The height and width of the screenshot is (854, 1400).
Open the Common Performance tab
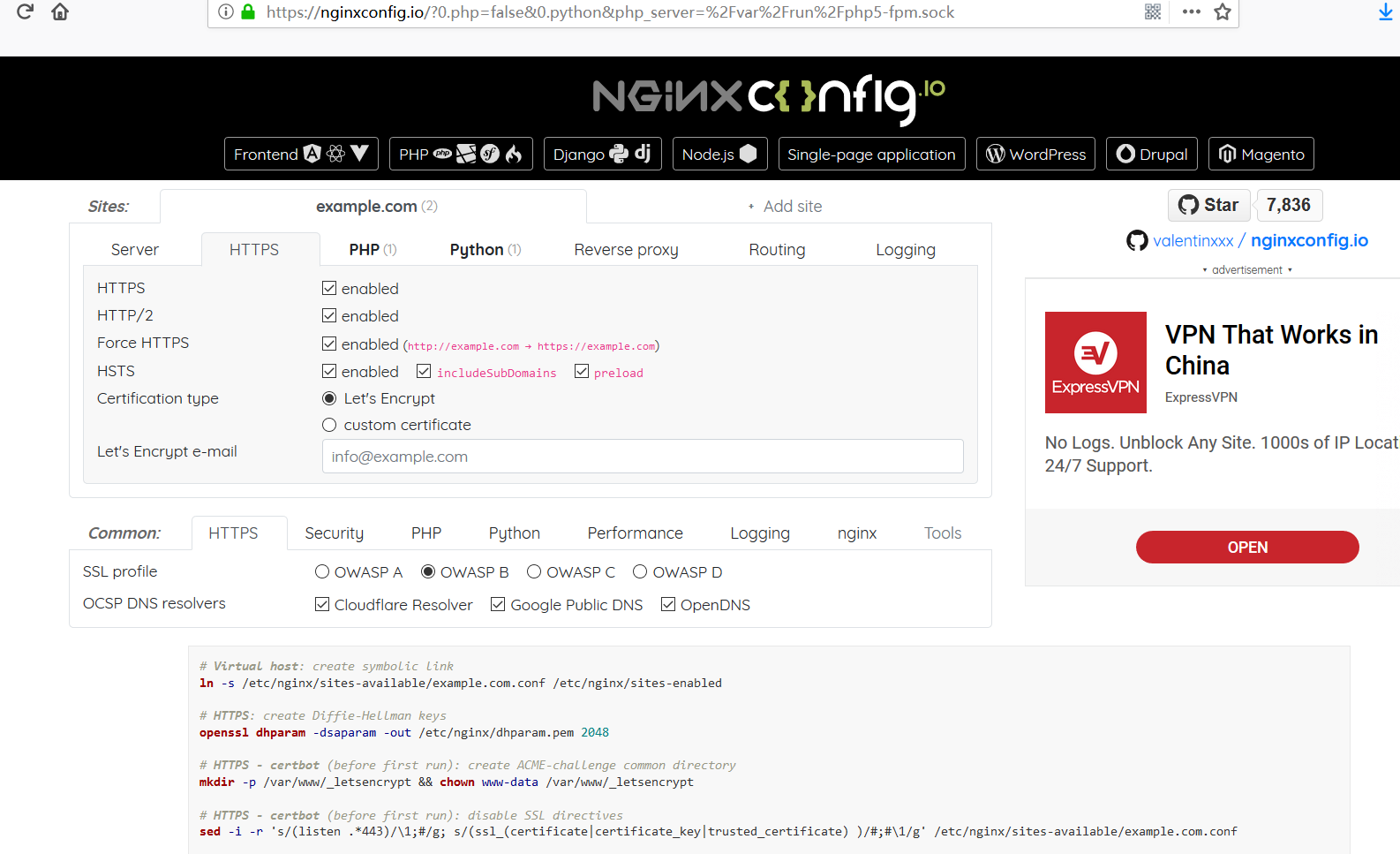pyautogui.click(x=636, y=533)
